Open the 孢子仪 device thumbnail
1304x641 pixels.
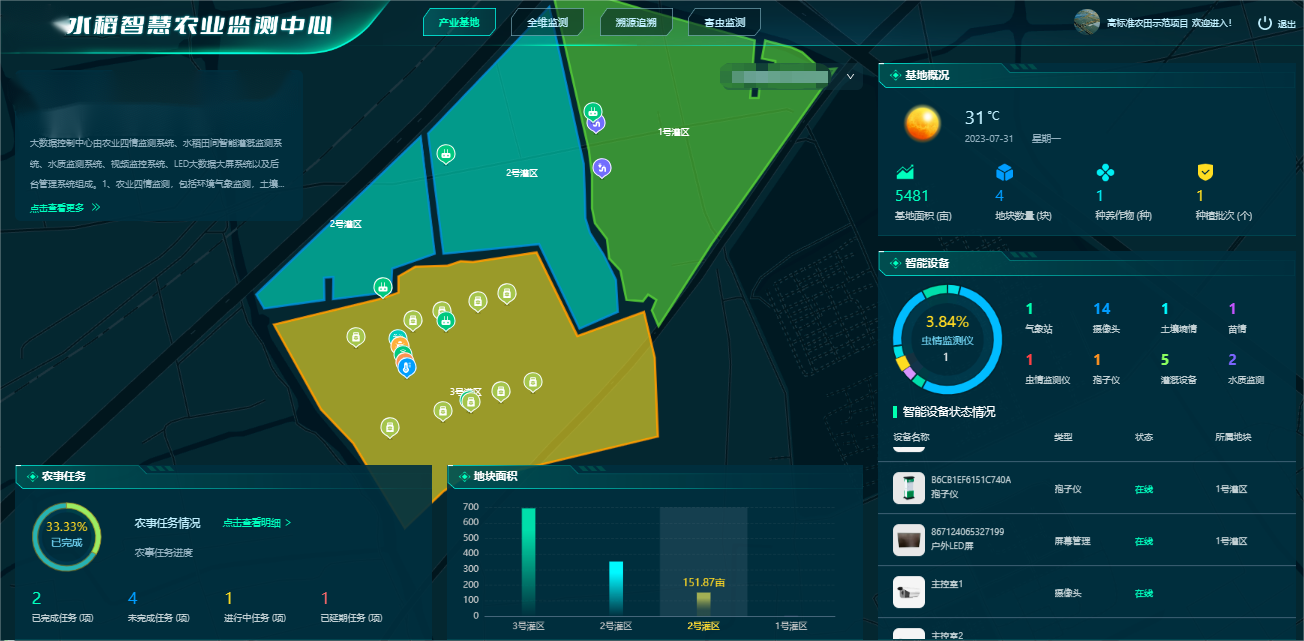click(x=908, y=487)
